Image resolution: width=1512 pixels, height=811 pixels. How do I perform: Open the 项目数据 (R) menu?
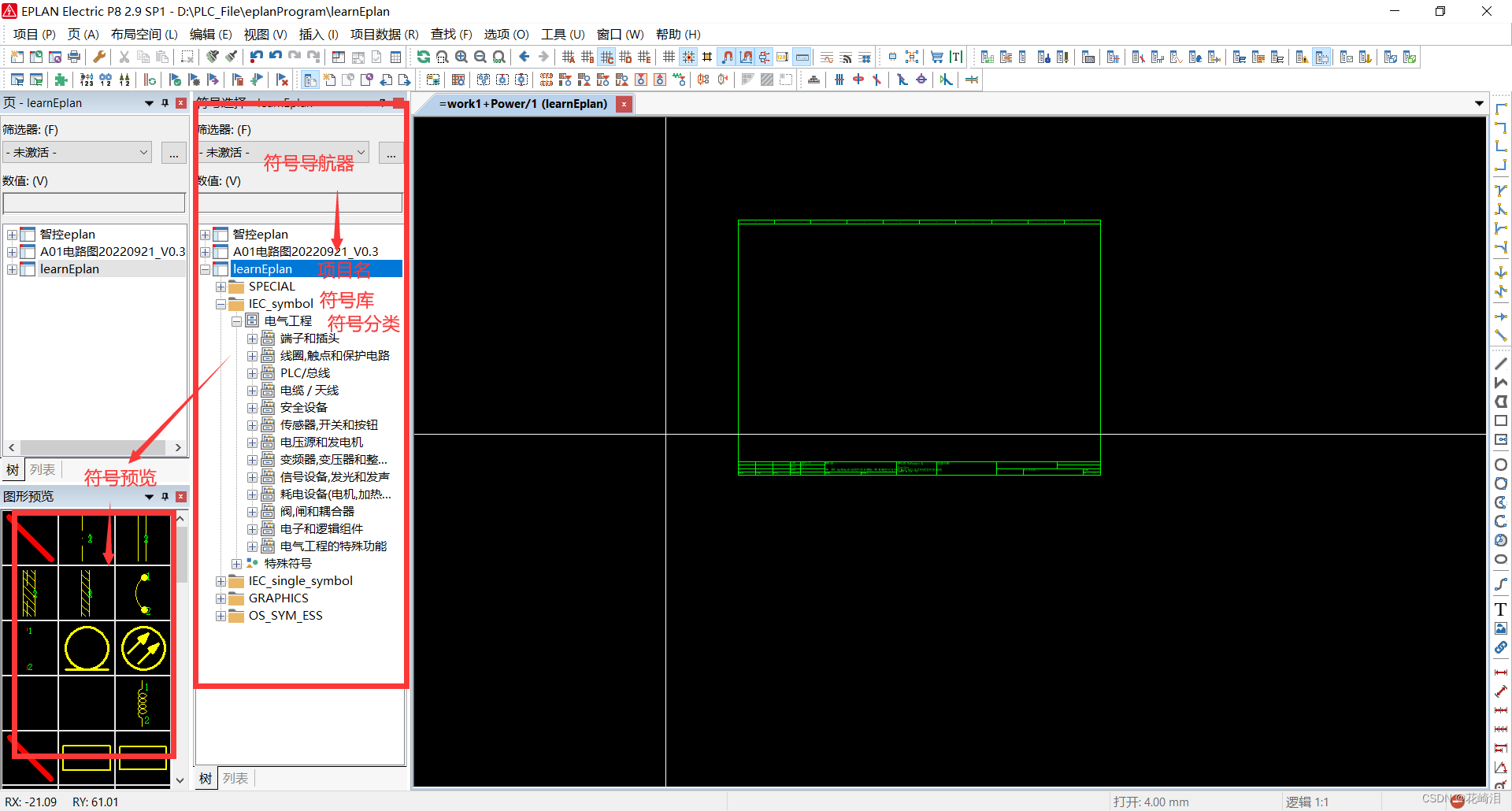click(384, 34)
